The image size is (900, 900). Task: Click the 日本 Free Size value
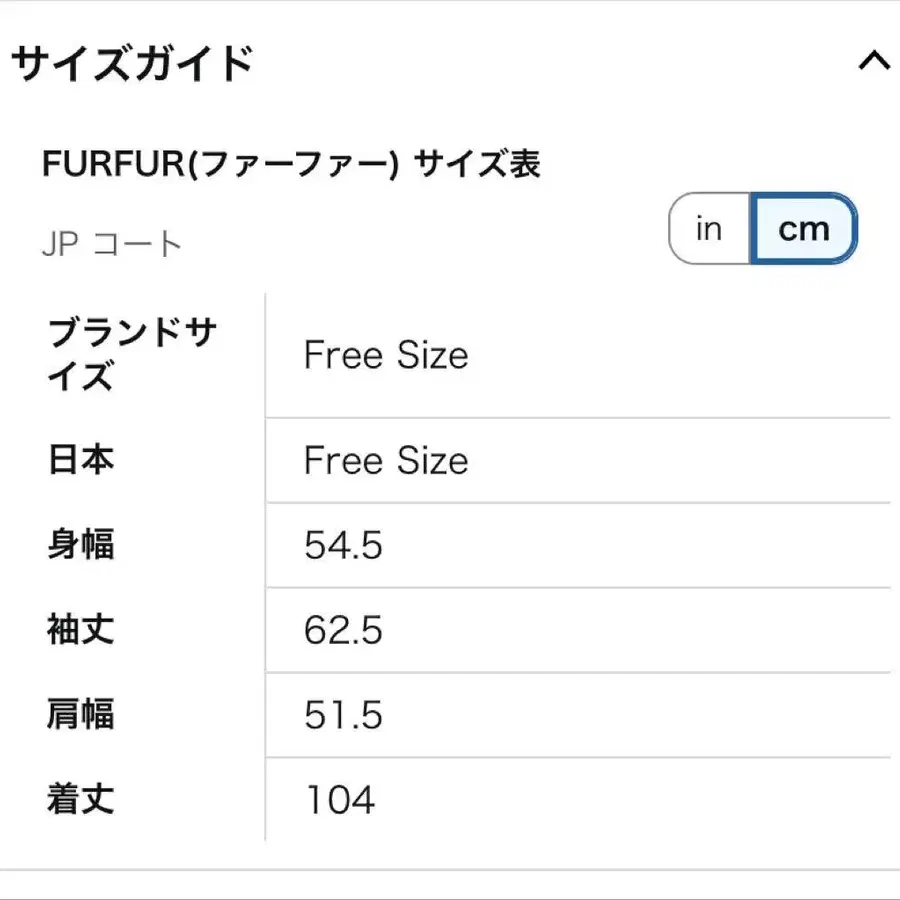coord(386,461)
